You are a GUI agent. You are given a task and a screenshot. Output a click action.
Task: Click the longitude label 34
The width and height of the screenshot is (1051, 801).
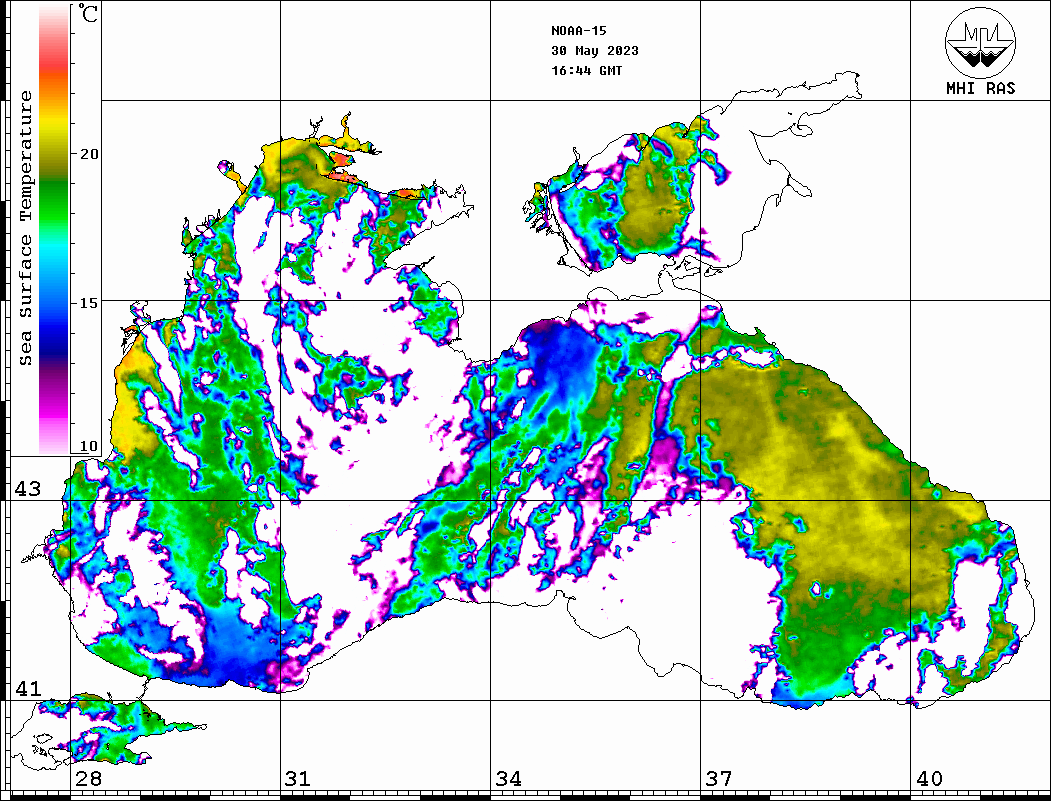508,779
